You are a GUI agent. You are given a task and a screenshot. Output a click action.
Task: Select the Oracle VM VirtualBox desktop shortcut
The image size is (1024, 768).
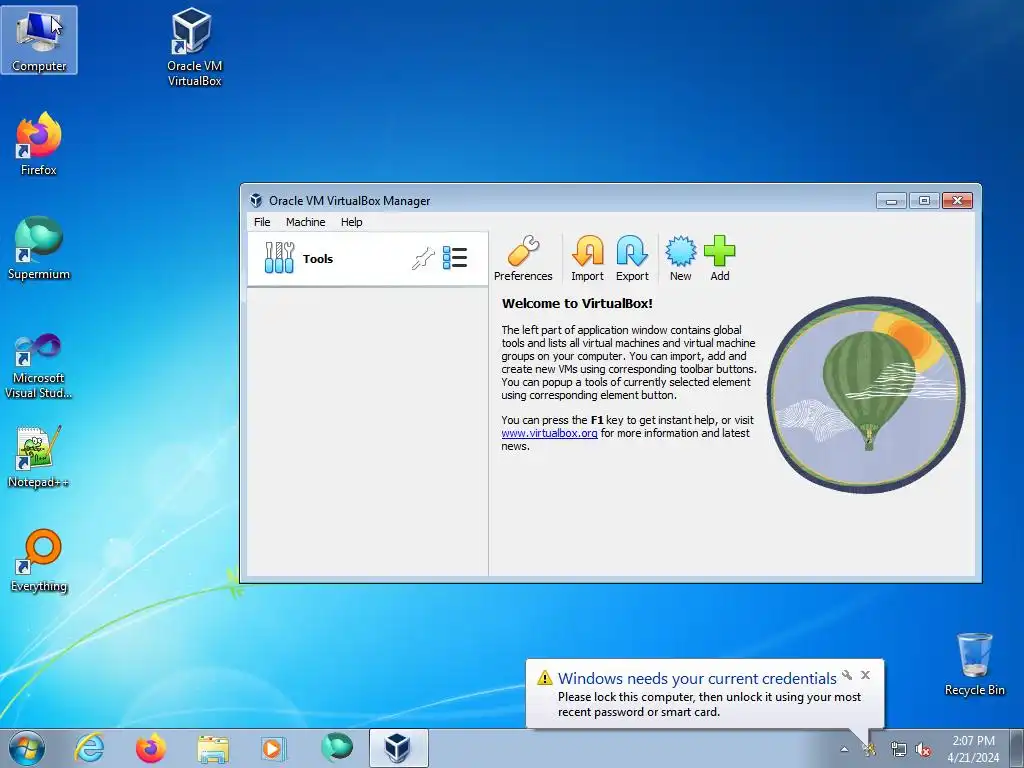194,47
